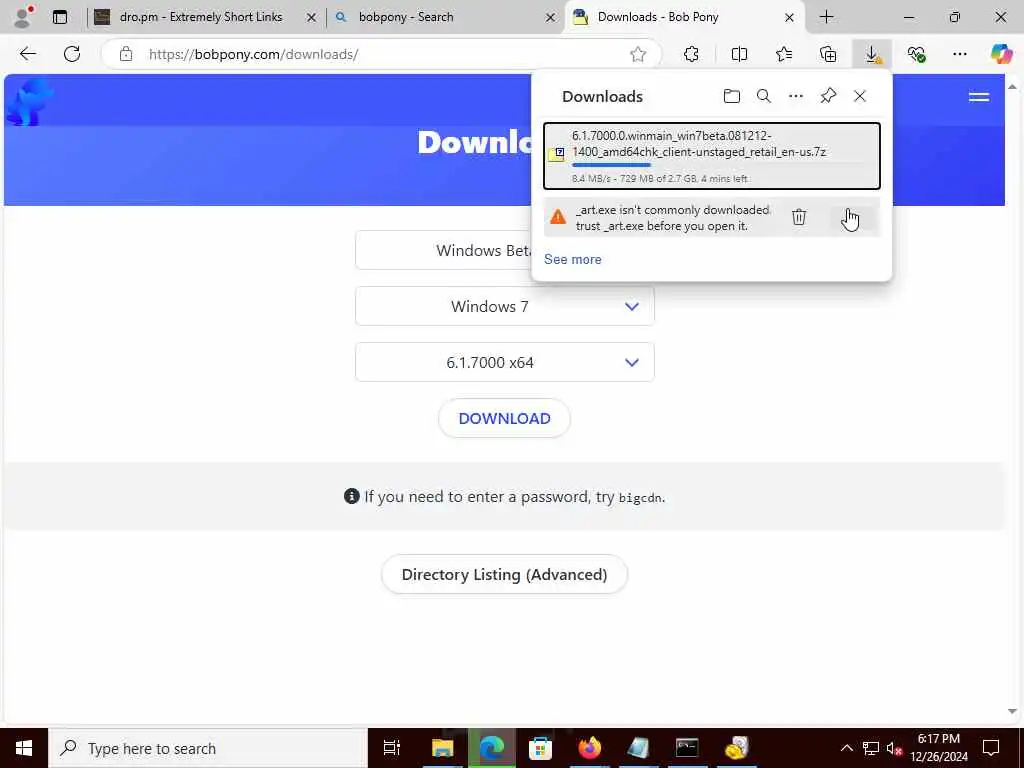Image resolution: width=1024 pixels, height=768 pixels.
Task: Open Collections icon in toolbar
Action: click(x=828, y=54)
